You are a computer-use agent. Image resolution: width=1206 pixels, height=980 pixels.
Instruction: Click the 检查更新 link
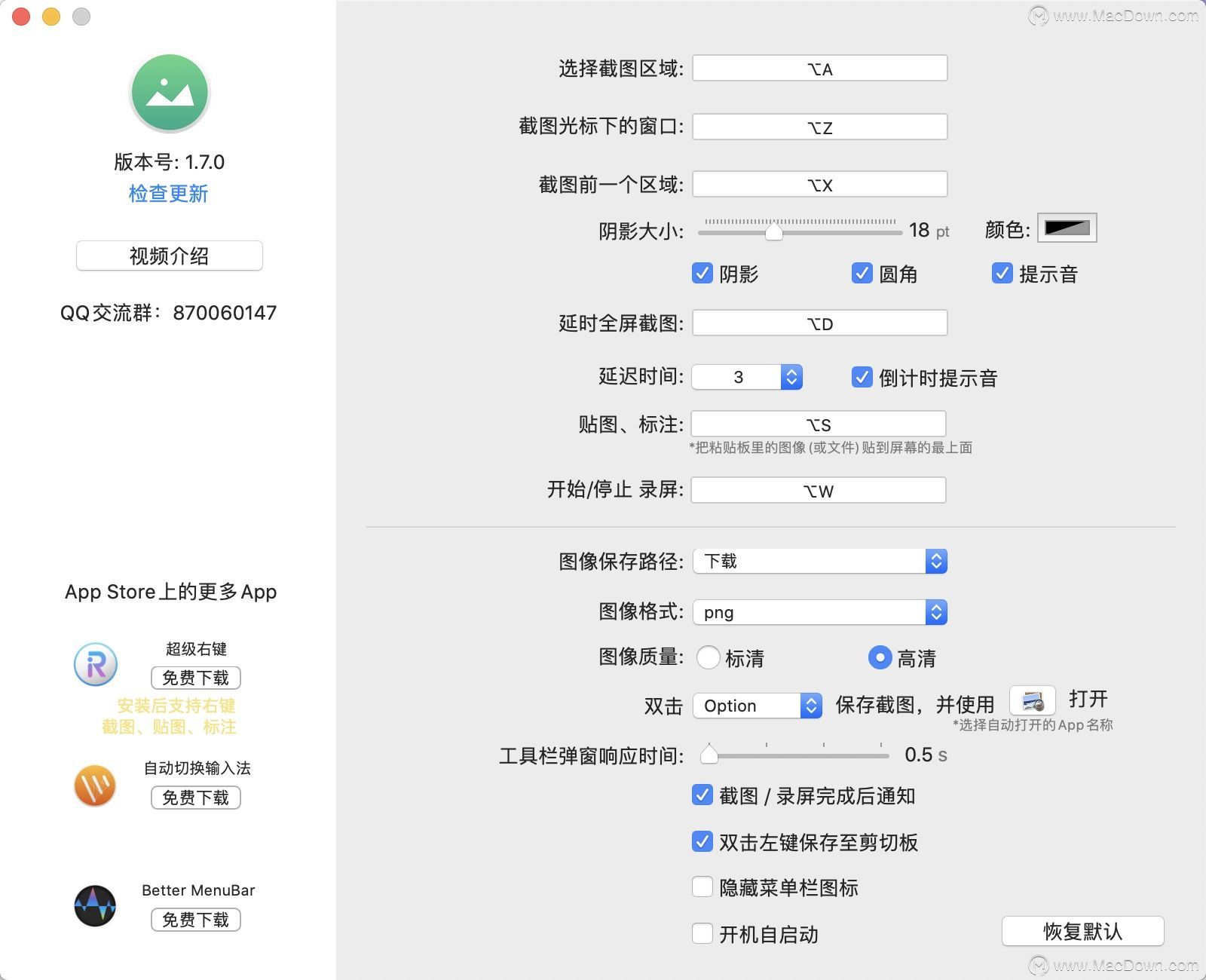point(168,194)
